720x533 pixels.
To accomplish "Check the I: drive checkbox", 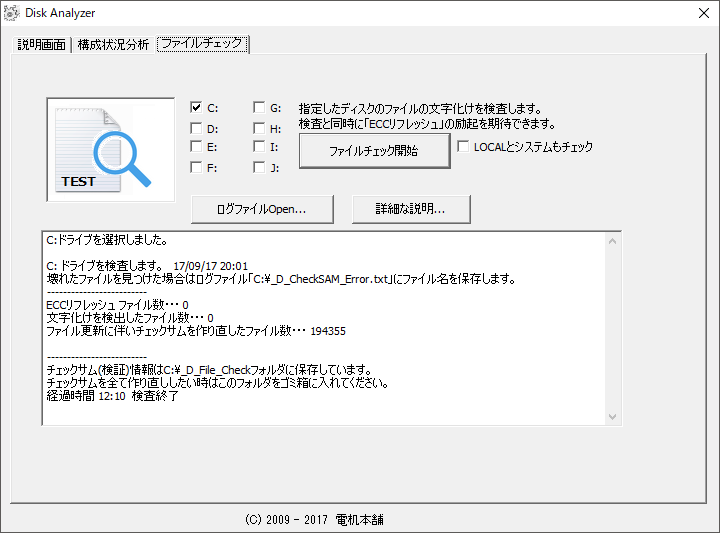I will (258, 147).
